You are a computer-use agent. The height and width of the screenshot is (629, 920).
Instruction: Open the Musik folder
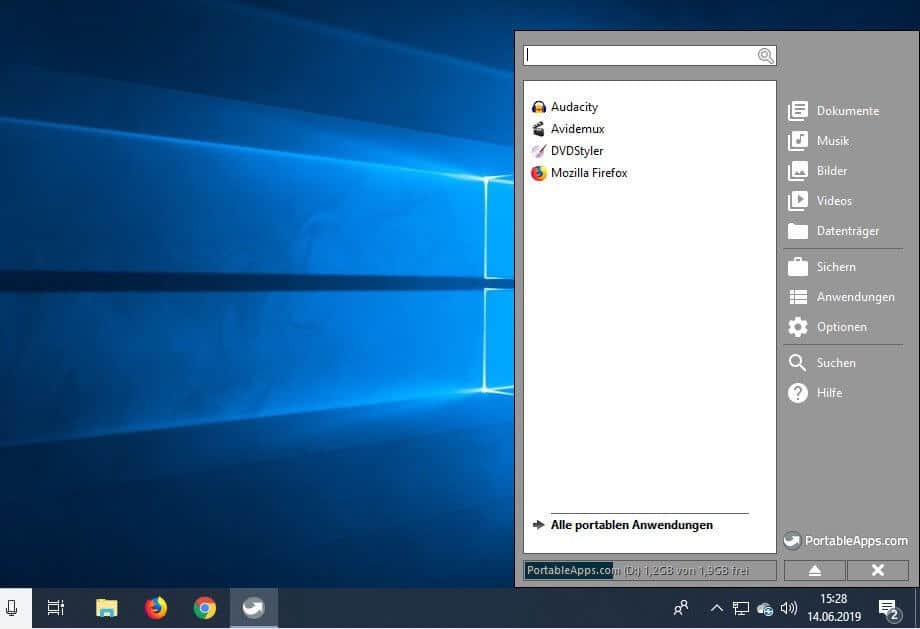pos(832,141)
